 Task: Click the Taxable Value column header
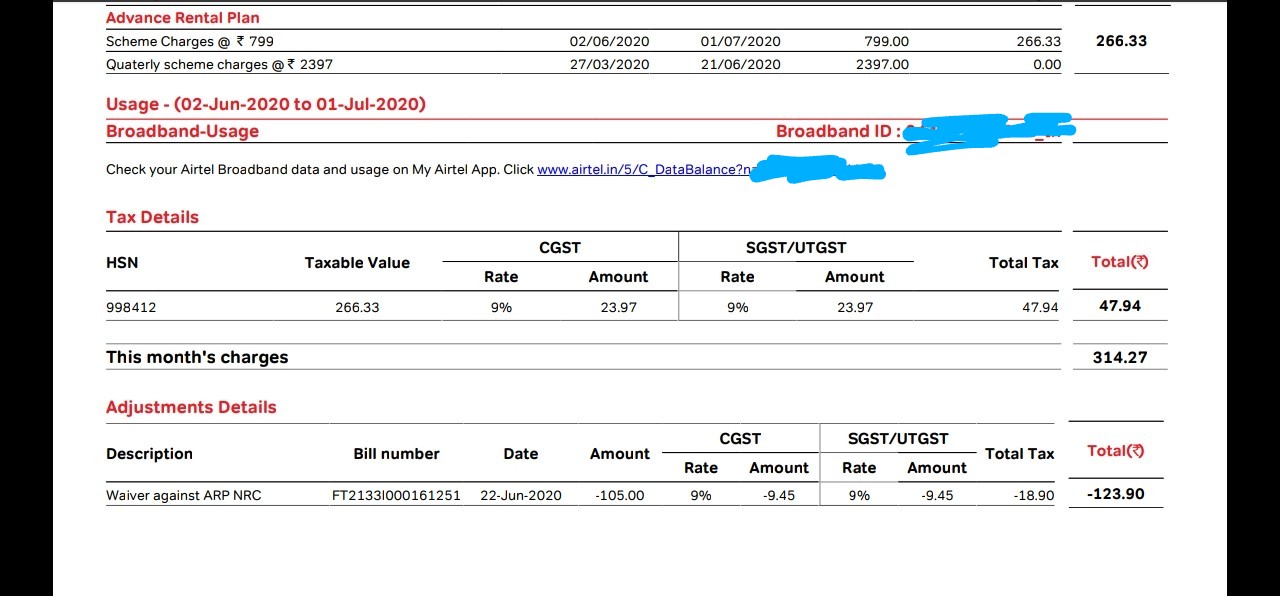pos(357,263)
